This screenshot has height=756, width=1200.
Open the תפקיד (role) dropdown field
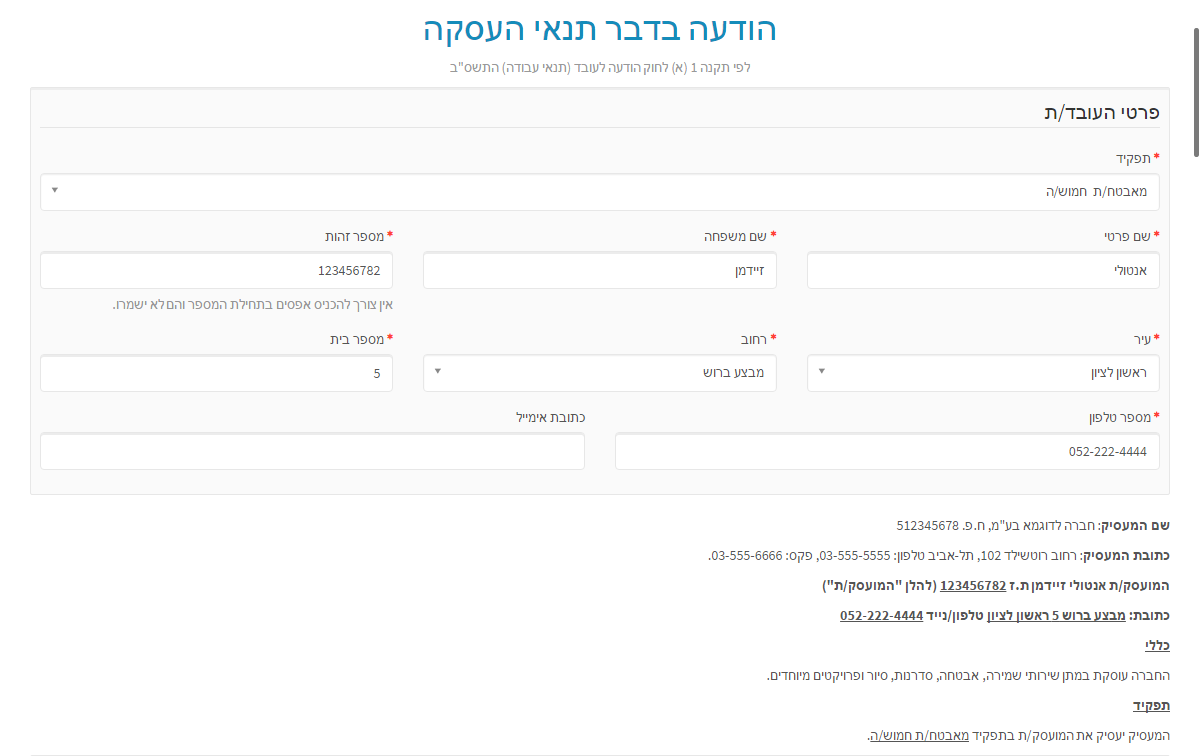click(x=600, y=191)
